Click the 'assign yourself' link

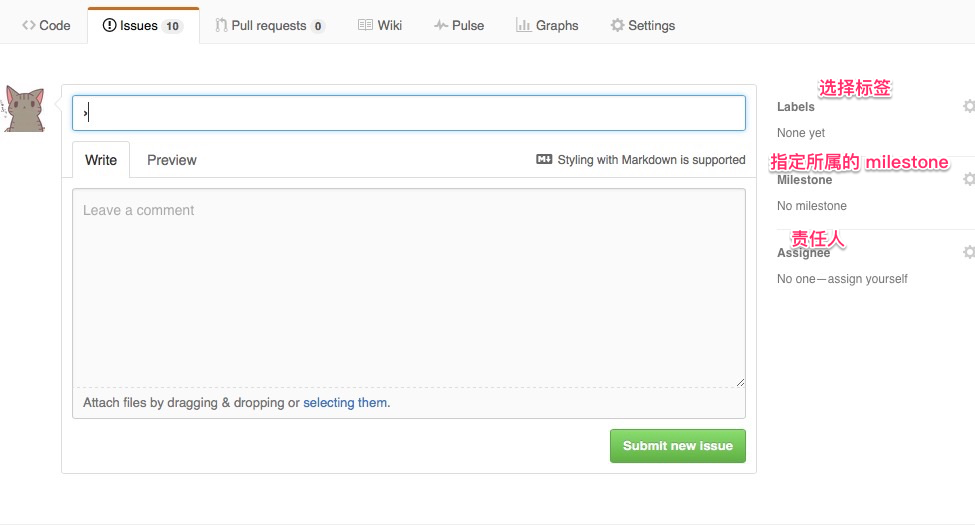(867, 279)
